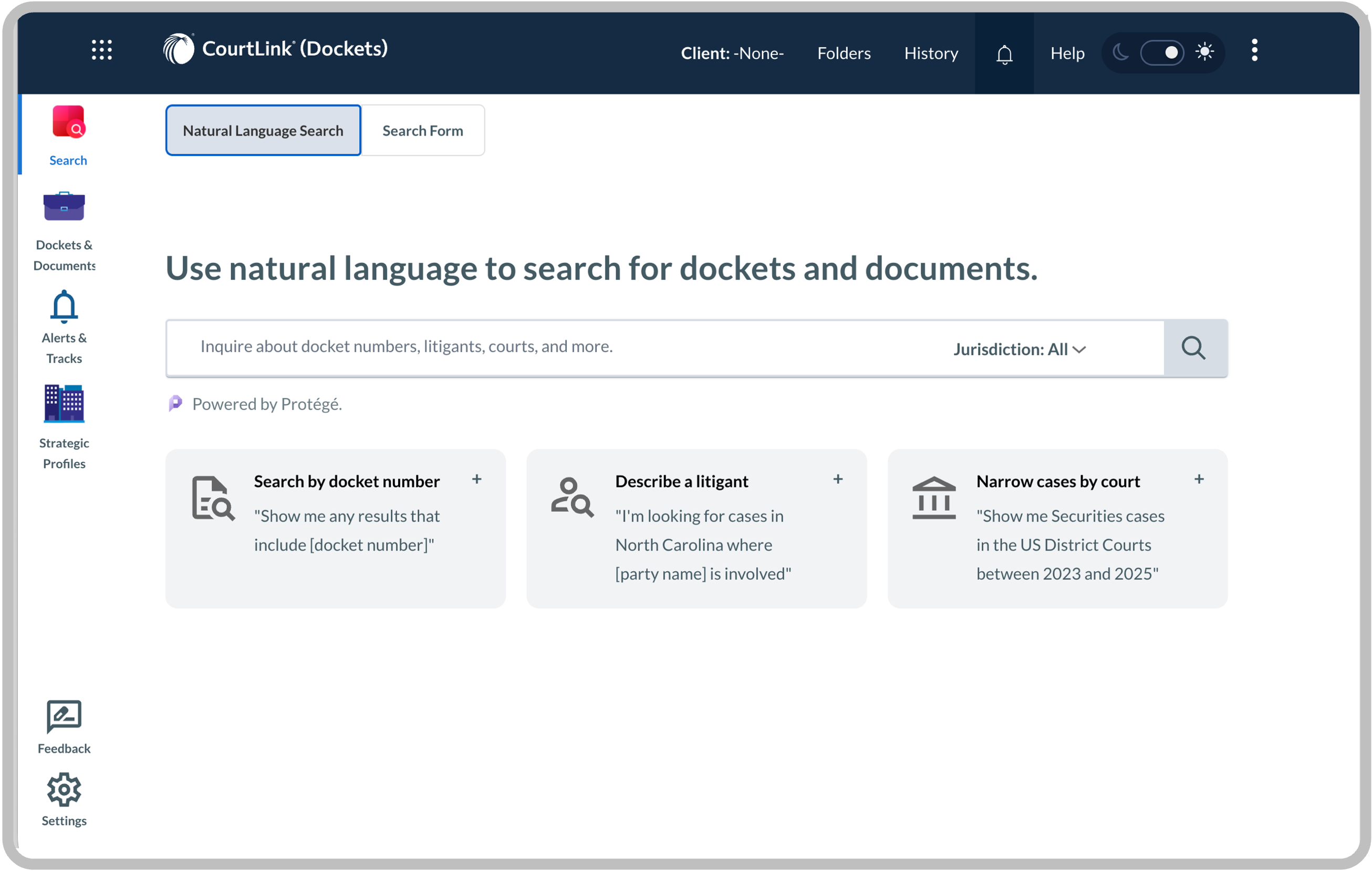Open the History link in header
The width and height of the screenshot is (1372, 871).
[931, 54]
